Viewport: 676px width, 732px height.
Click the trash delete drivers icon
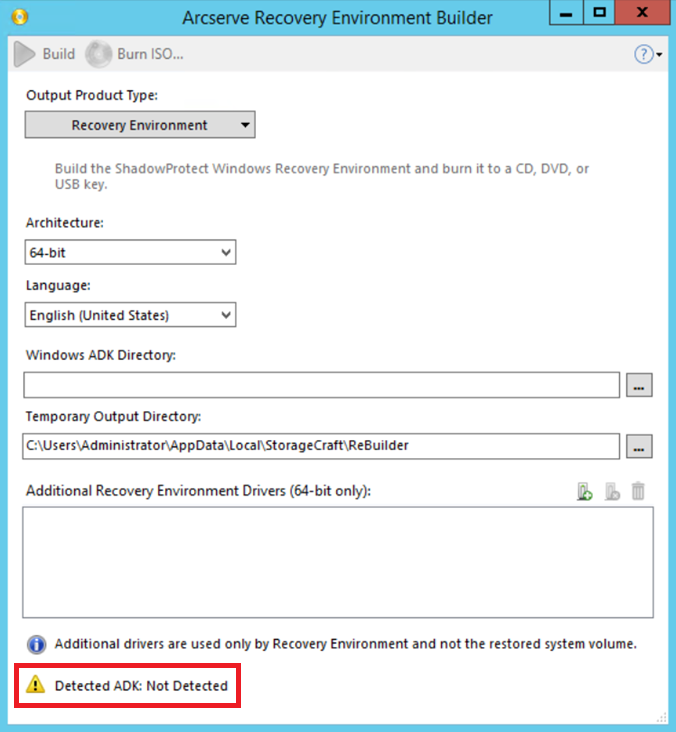point(638,492)
